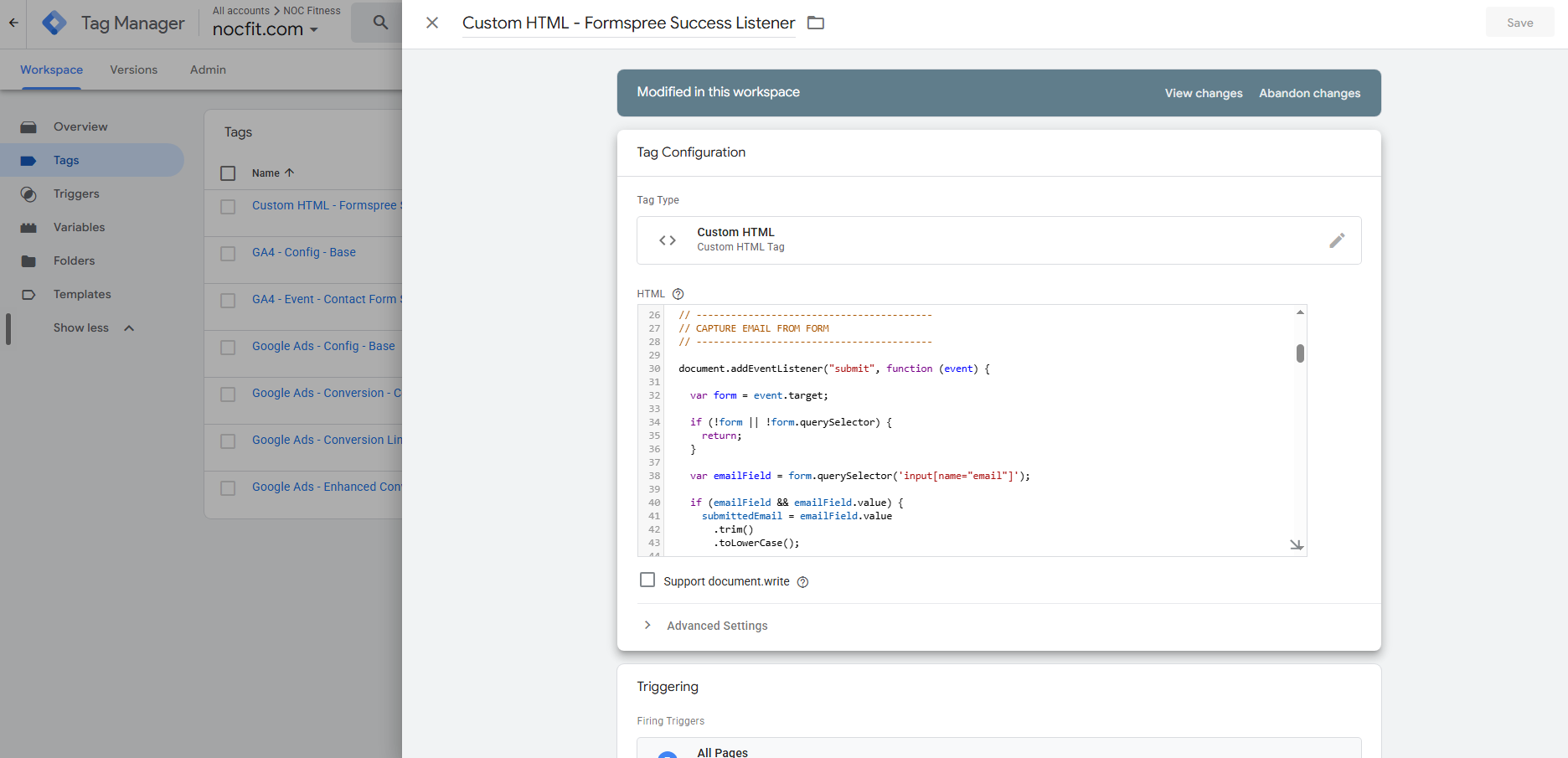Click View changes link
This screenshot has width=1568, height=758.
(1203, 93)
